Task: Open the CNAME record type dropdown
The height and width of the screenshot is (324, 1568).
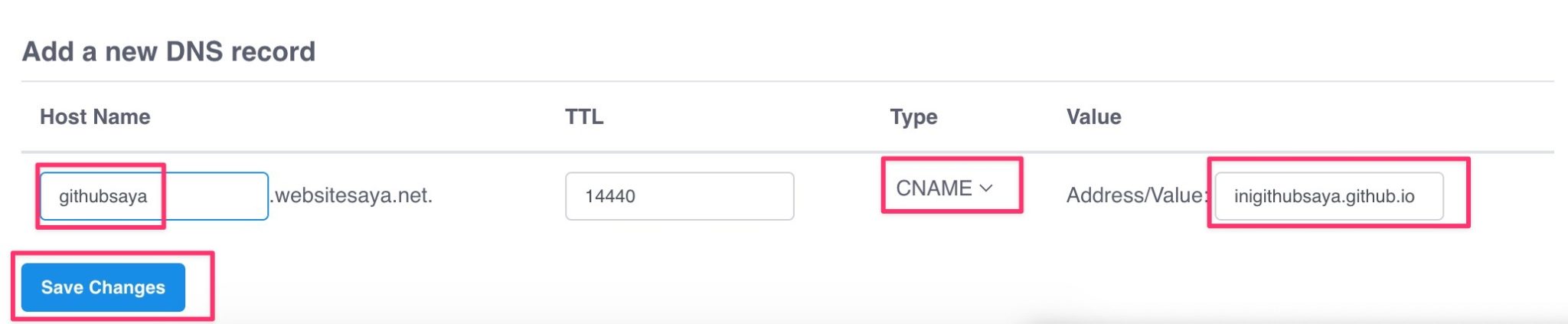Action: tap(944, 188)
